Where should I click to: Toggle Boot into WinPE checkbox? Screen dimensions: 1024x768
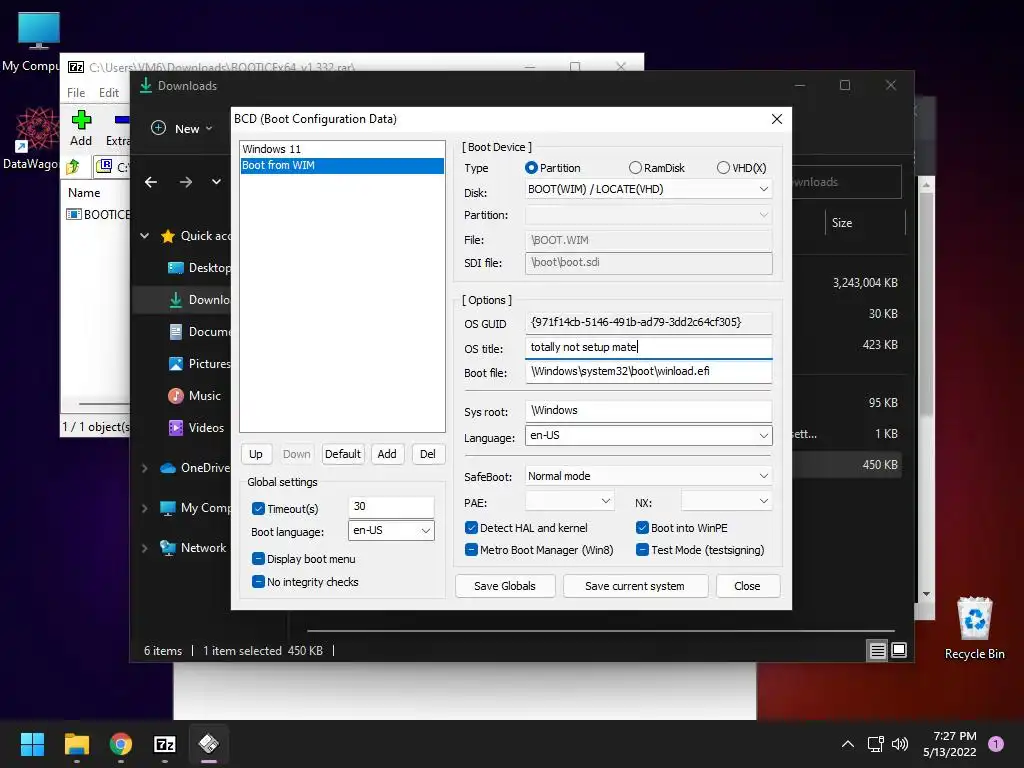642,528
